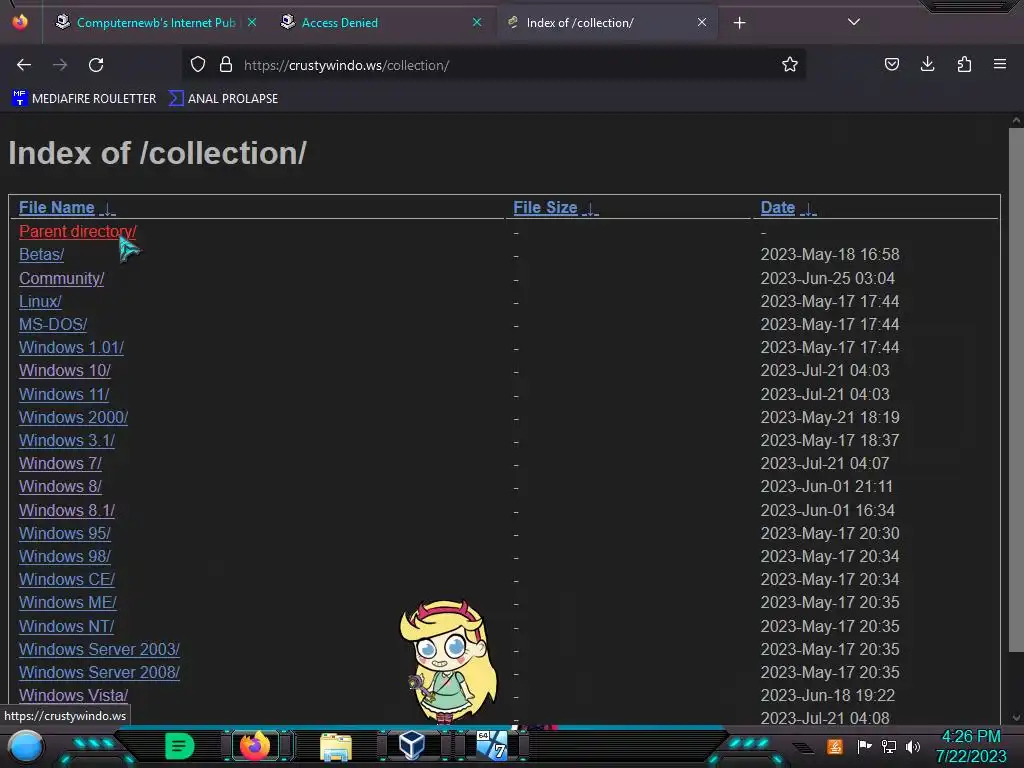The width and height of the screenshot is (1024, 768).
Task: Open the Extensions puzzle icon
Action: click(964, 65)
